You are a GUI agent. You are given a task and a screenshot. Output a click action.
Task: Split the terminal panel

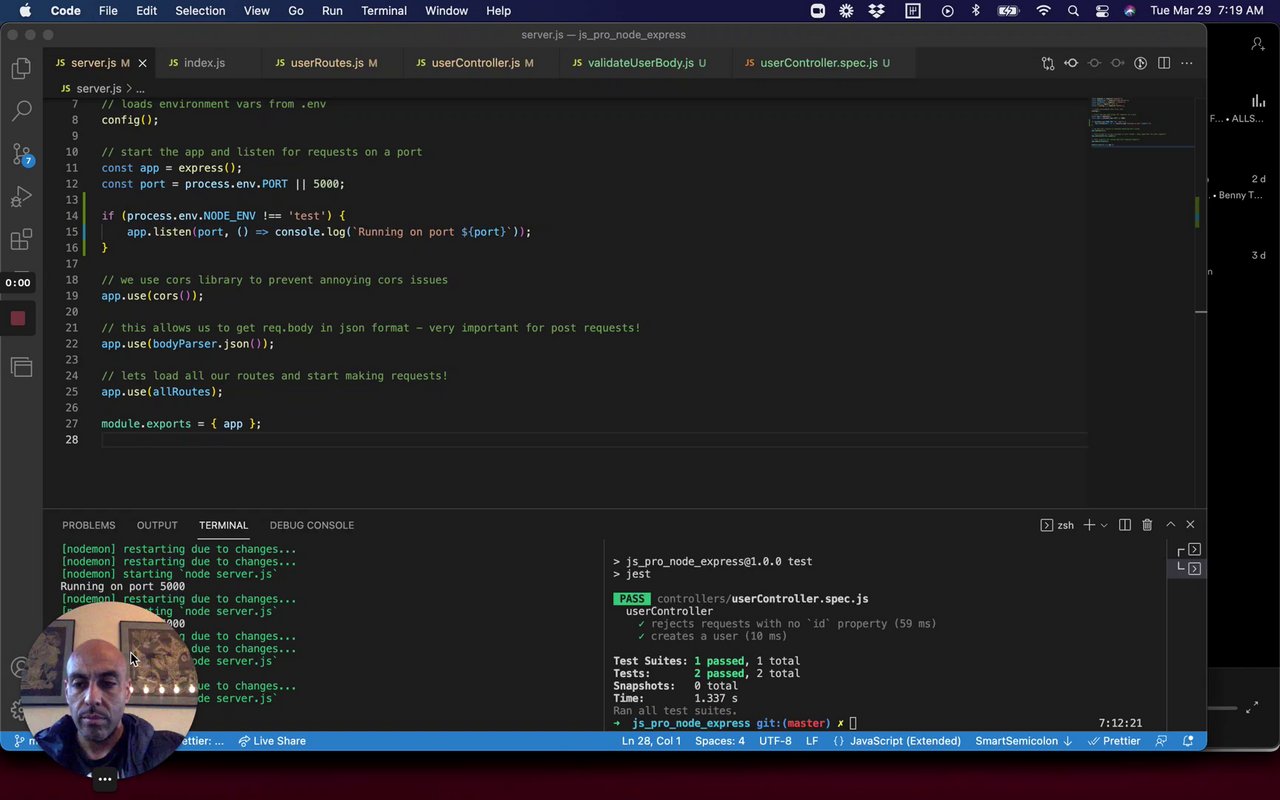click(x=1125, y=525)
